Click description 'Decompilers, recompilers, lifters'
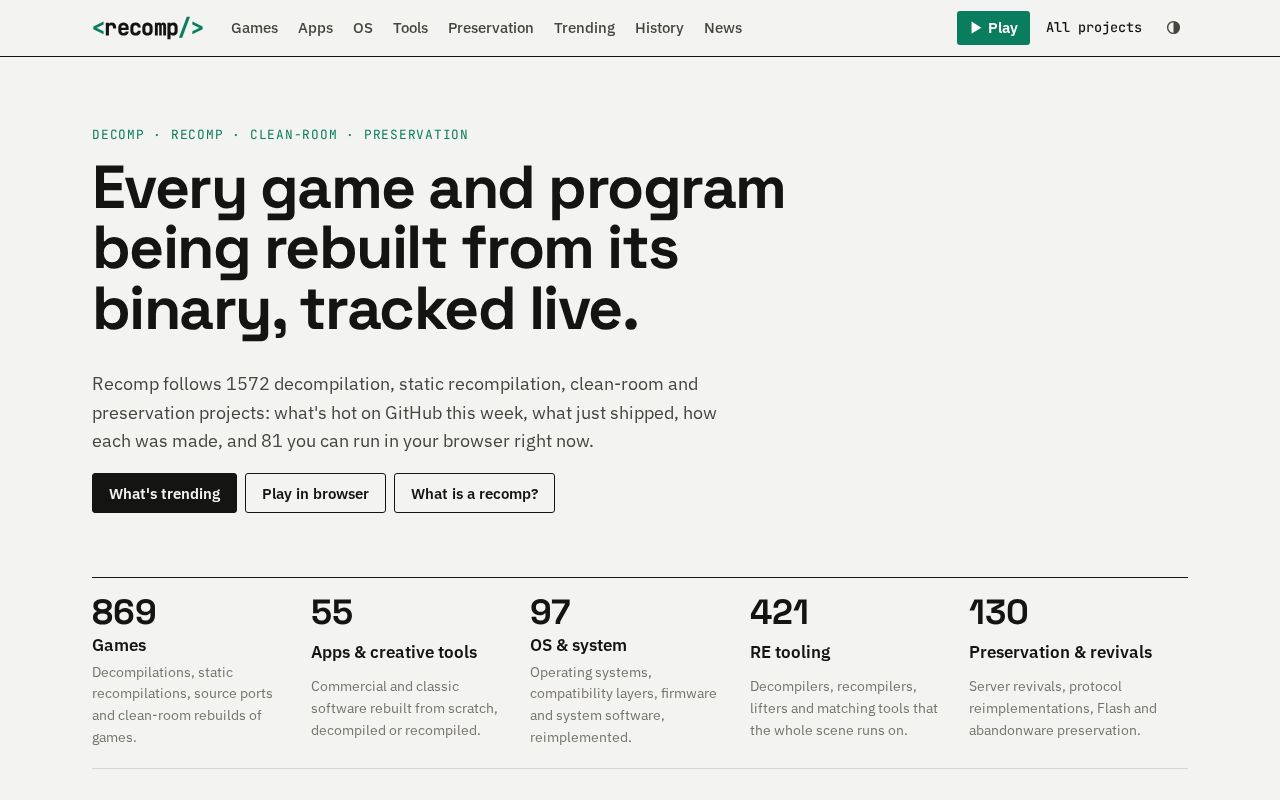 (x=844, y=708)
